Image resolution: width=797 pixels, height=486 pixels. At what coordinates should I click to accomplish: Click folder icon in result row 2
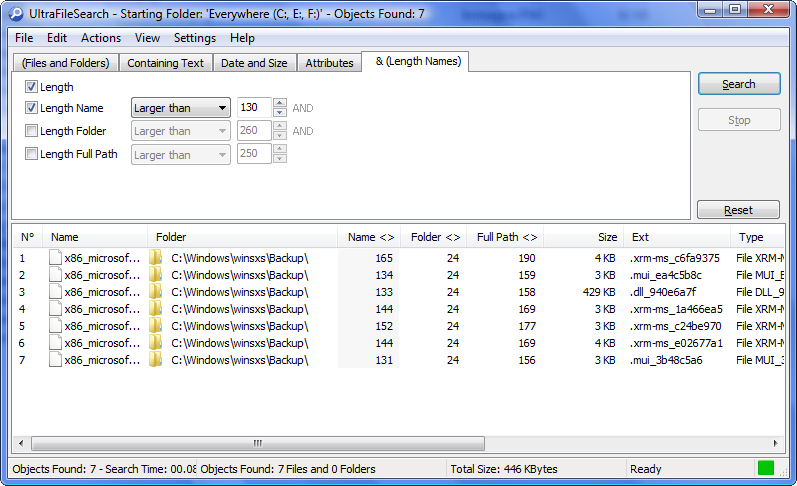156,275
